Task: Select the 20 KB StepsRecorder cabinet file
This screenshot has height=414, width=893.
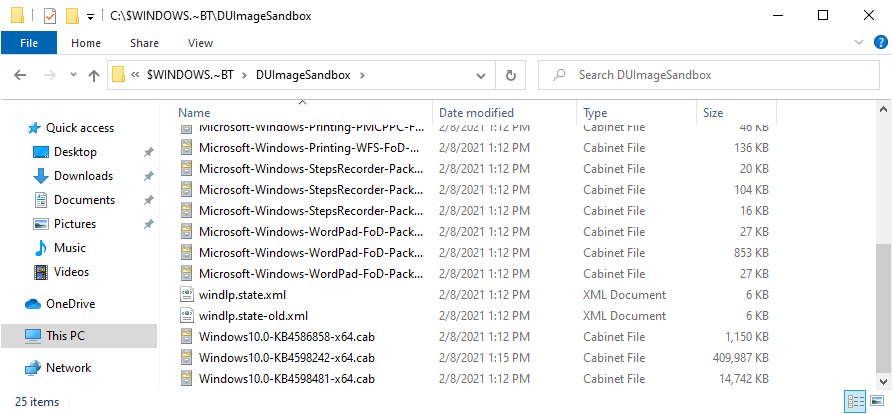Action: click(x=311, y=169)
